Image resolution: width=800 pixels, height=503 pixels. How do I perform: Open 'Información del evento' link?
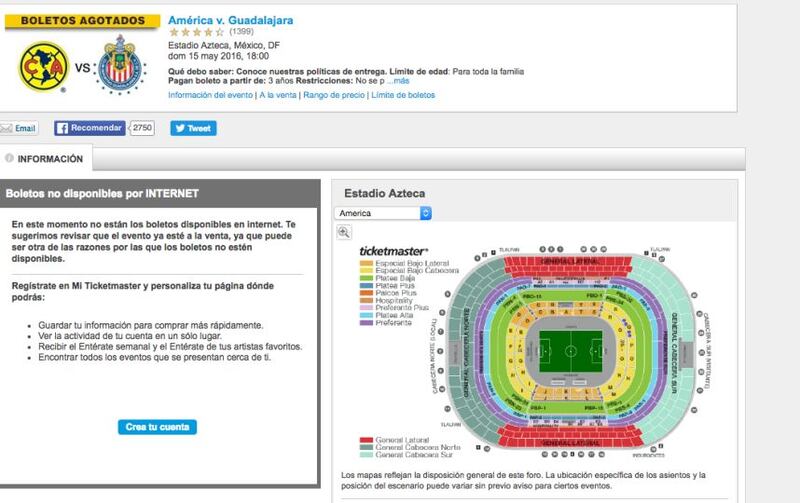click(x=210, y=95)
